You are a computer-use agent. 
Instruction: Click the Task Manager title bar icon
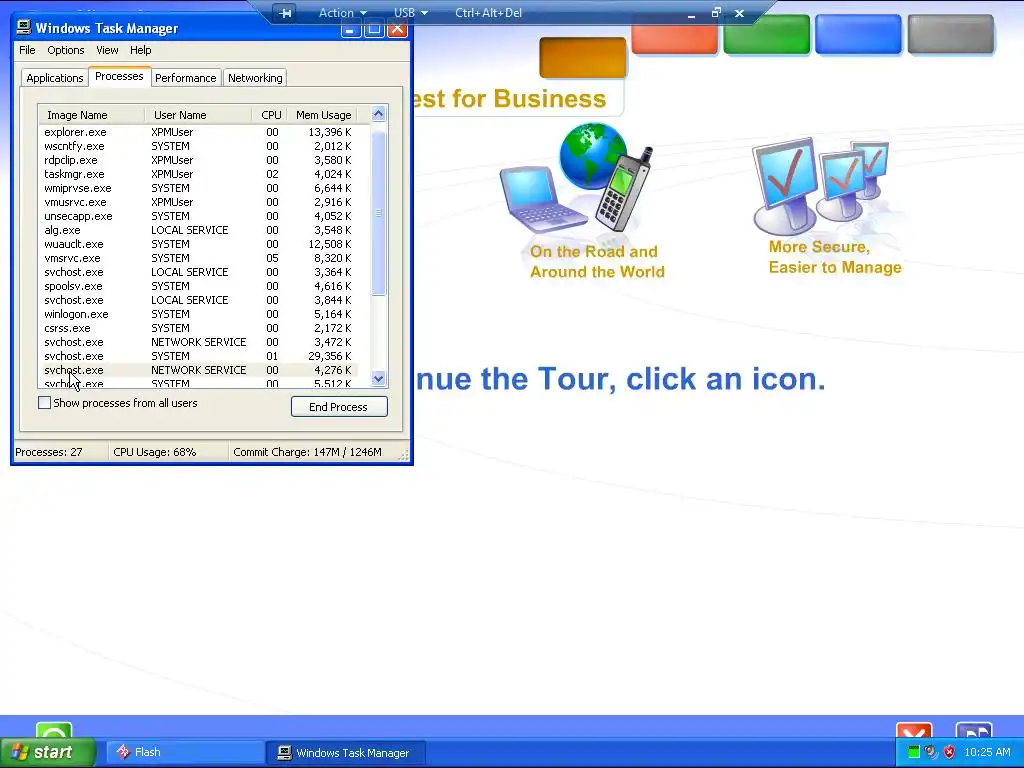point(24,27)
